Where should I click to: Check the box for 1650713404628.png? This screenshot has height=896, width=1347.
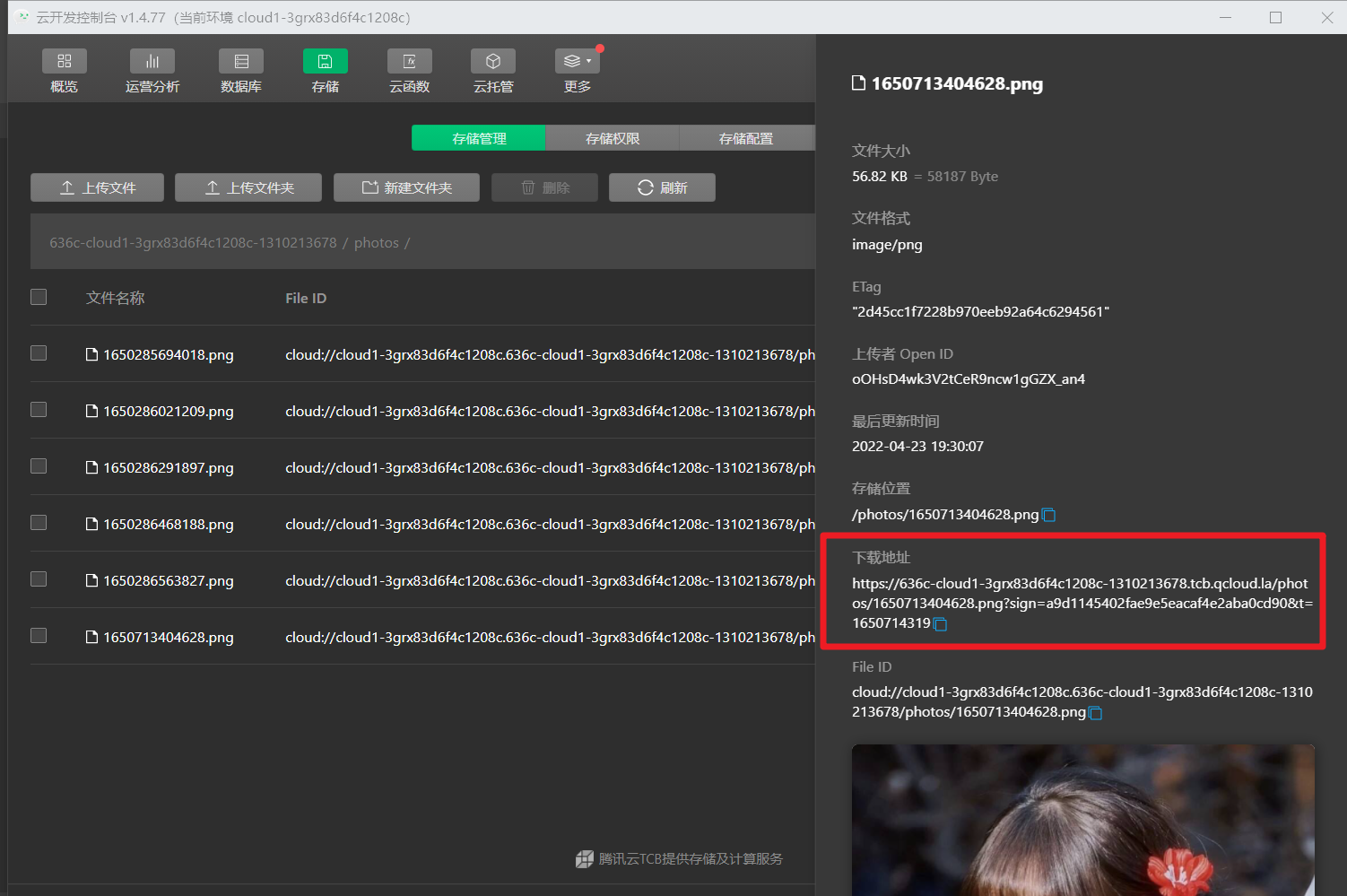coord(39,636)
